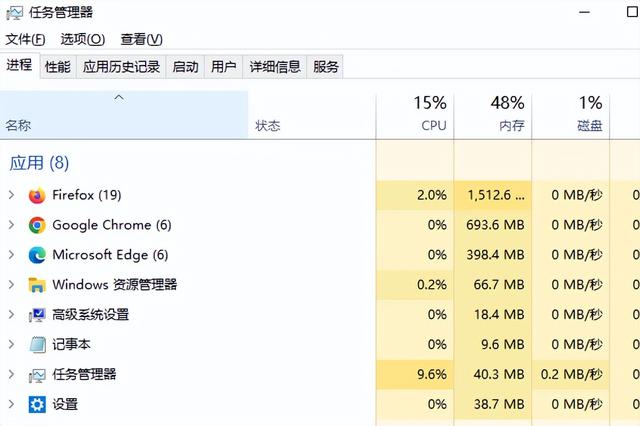Expand the Firefox process group
The height and width of the screenshot is (426, 640).
(x=11, y=195)
